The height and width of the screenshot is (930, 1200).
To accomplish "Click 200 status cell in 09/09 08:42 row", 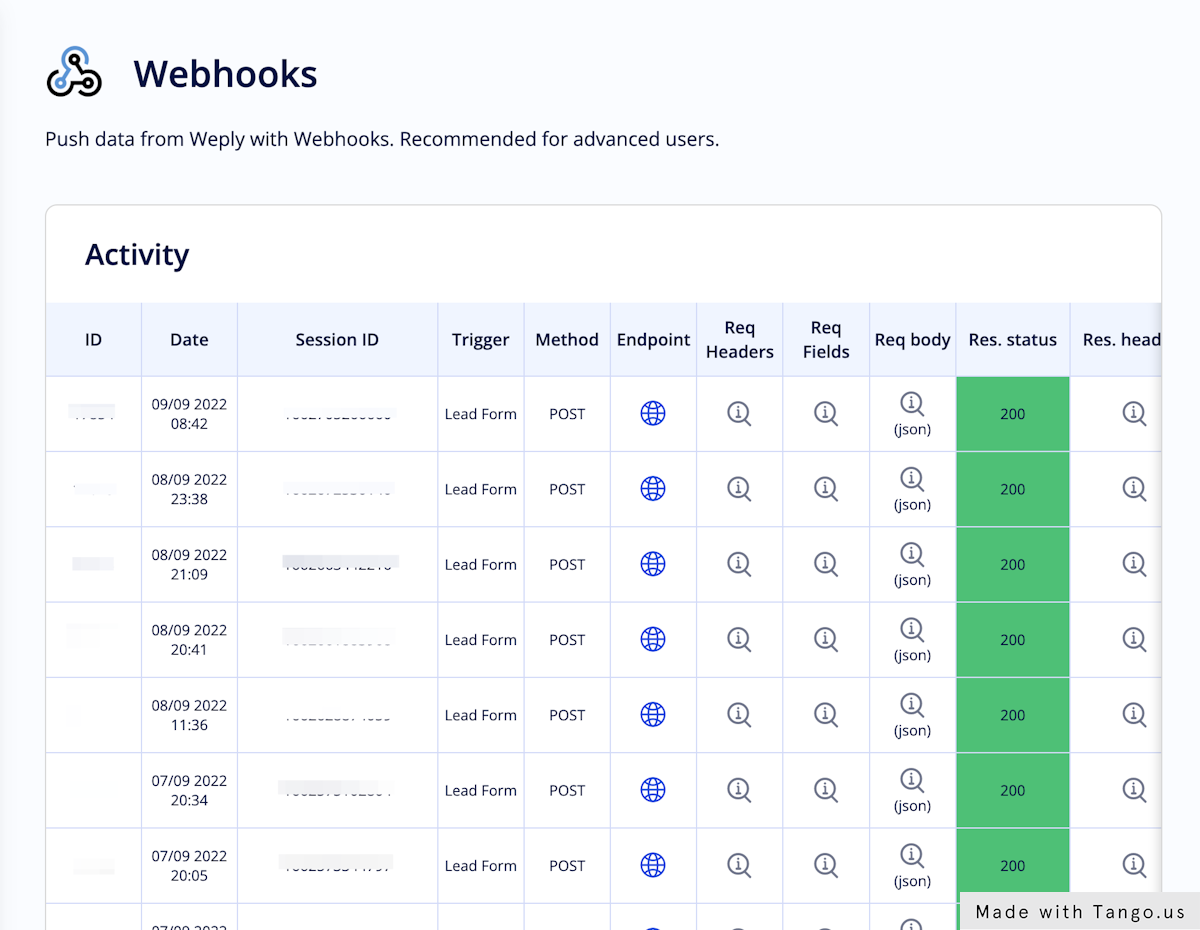I will (1013, 414).
